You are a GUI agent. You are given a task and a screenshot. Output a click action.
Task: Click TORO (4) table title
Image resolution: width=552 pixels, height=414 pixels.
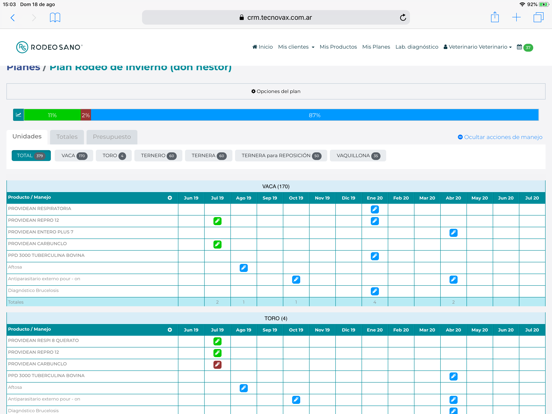pos(276,318)
